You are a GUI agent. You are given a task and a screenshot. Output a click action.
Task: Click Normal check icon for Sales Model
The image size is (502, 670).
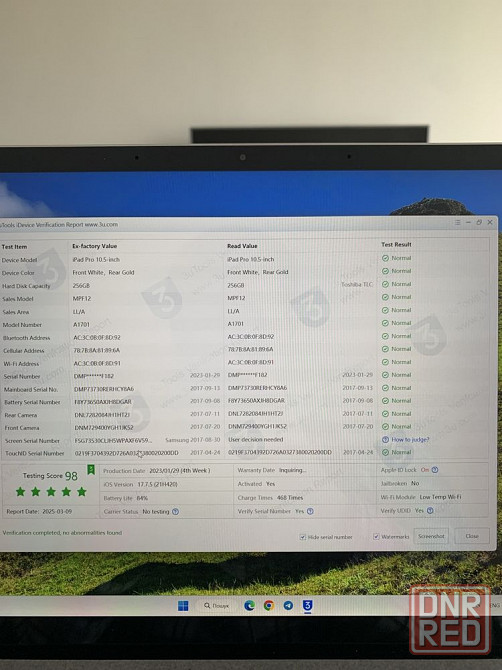click(x=385, y=297)
